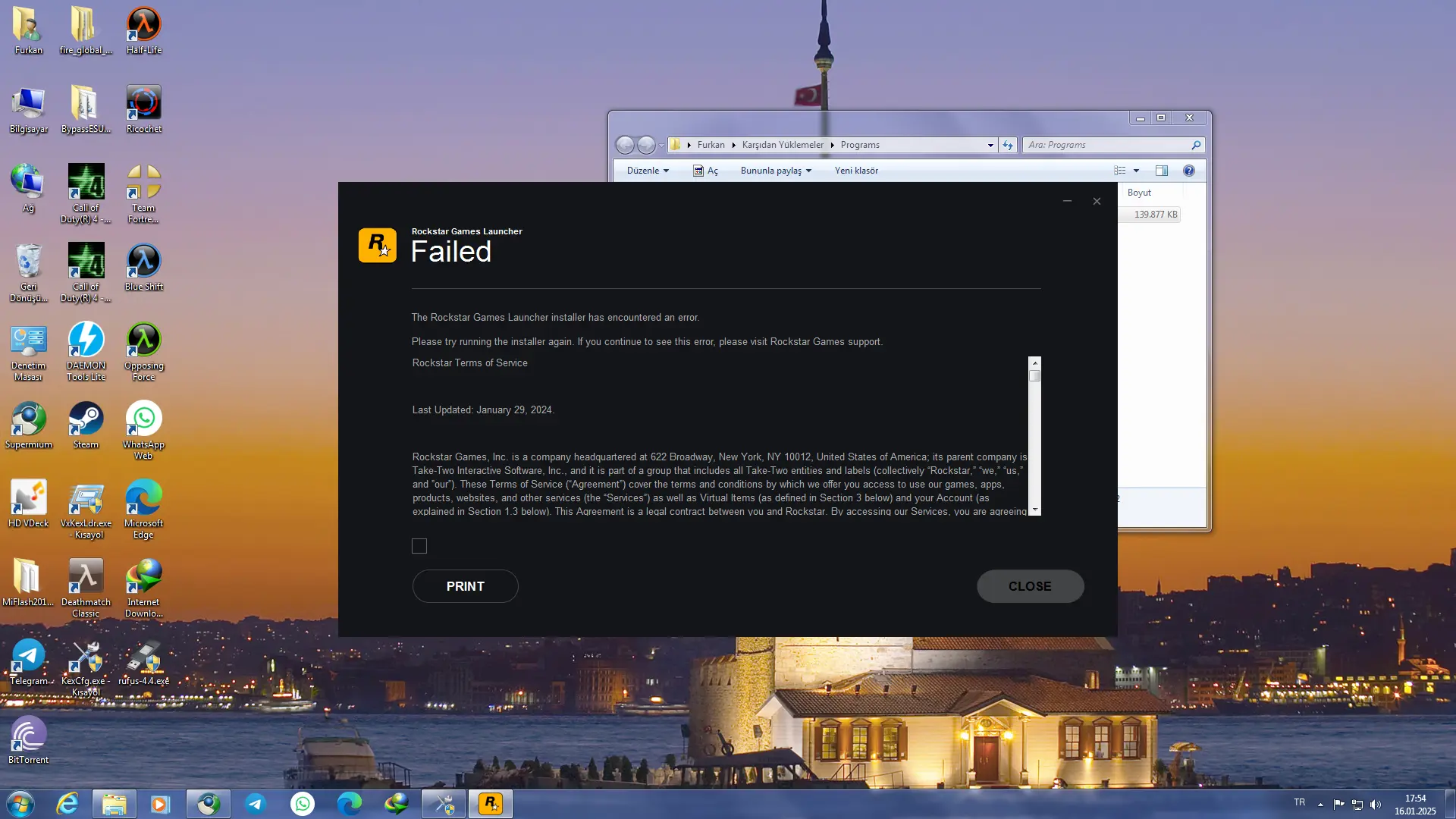The height and width of the screenshot is (819, 1456).
Task: Click the Aç toolbar item in Explorer
Action: 705,171
